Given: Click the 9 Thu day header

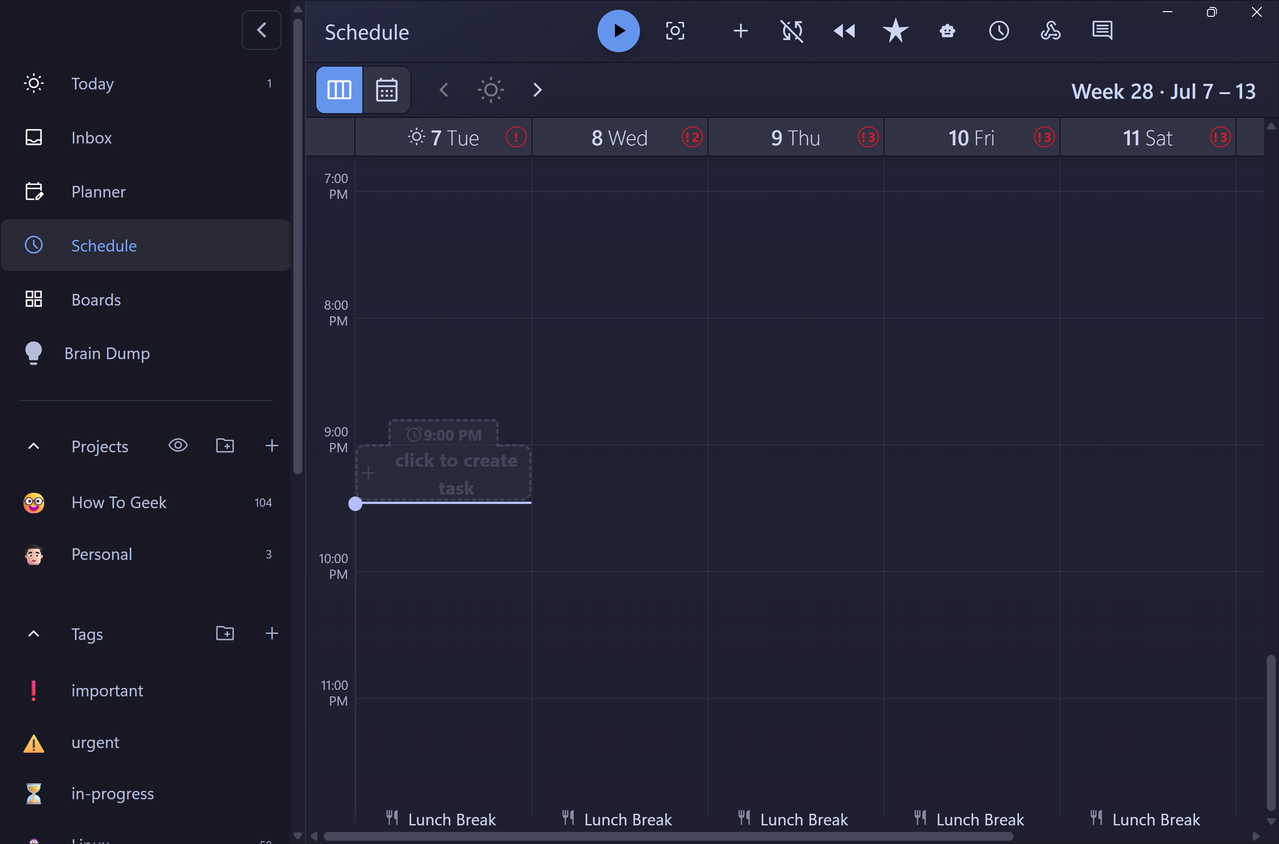Looking at the screenshot, I should click(x=795, y=138).
